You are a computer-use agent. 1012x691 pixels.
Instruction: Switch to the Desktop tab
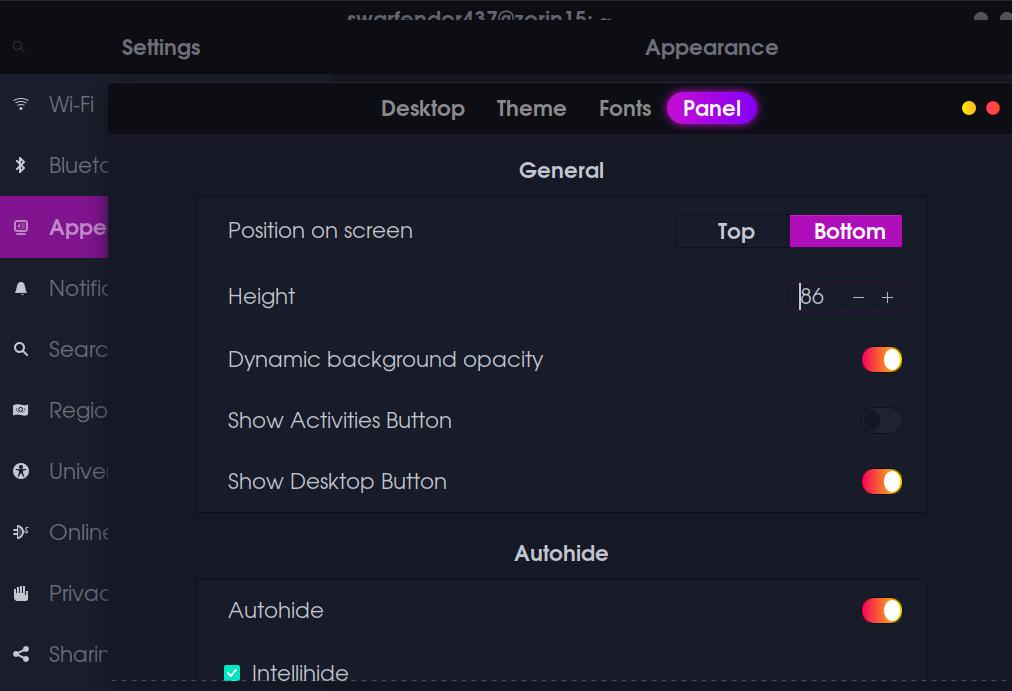coord(422,109)
